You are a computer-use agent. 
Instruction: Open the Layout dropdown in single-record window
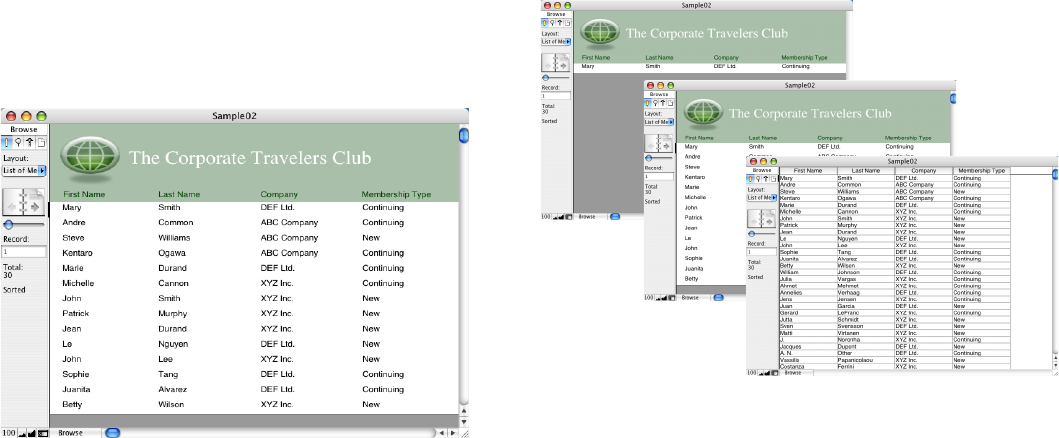click(x=556, y=42)
